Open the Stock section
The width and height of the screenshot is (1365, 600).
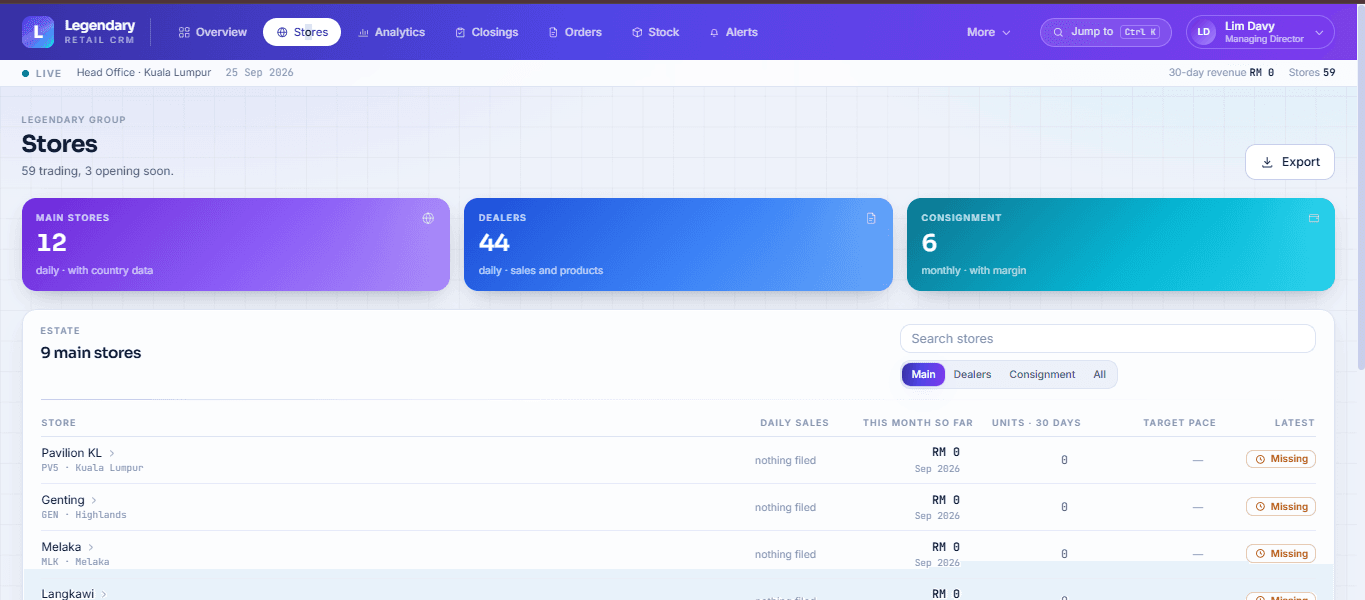(655, 32)
